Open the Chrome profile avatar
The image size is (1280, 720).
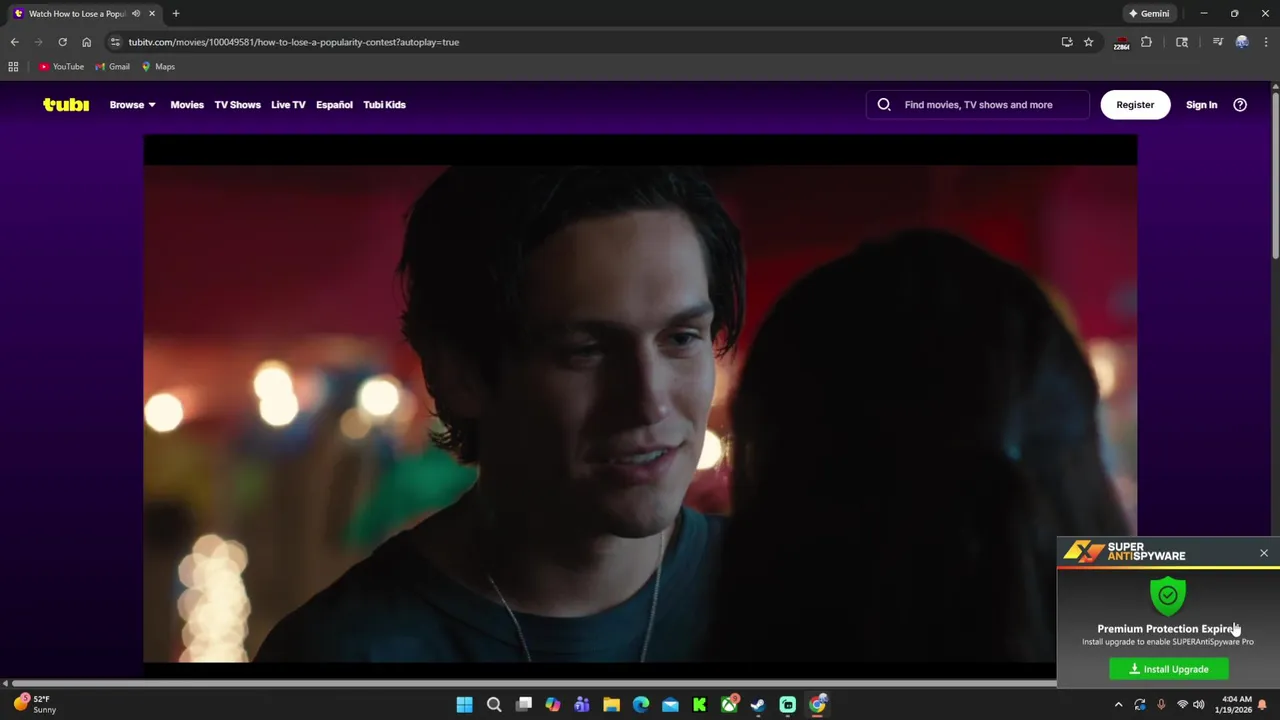tap(1242, 42)
